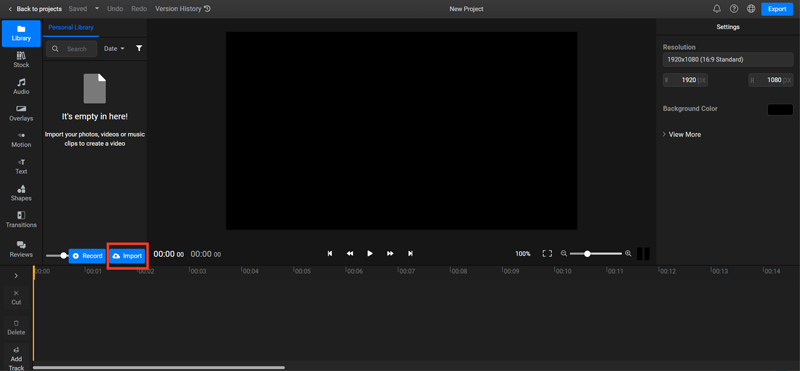The height and width of the screenshot is (371, 800).
Task: Click the 100% preview zoom label
Action: pos(522,254)
